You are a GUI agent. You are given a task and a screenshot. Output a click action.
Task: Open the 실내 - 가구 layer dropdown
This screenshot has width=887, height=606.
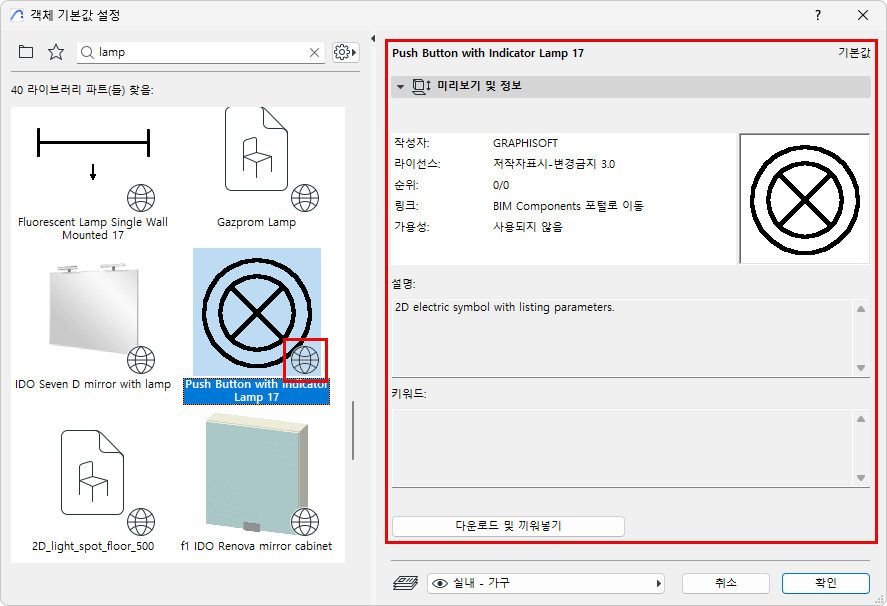(x=545, y=583)
